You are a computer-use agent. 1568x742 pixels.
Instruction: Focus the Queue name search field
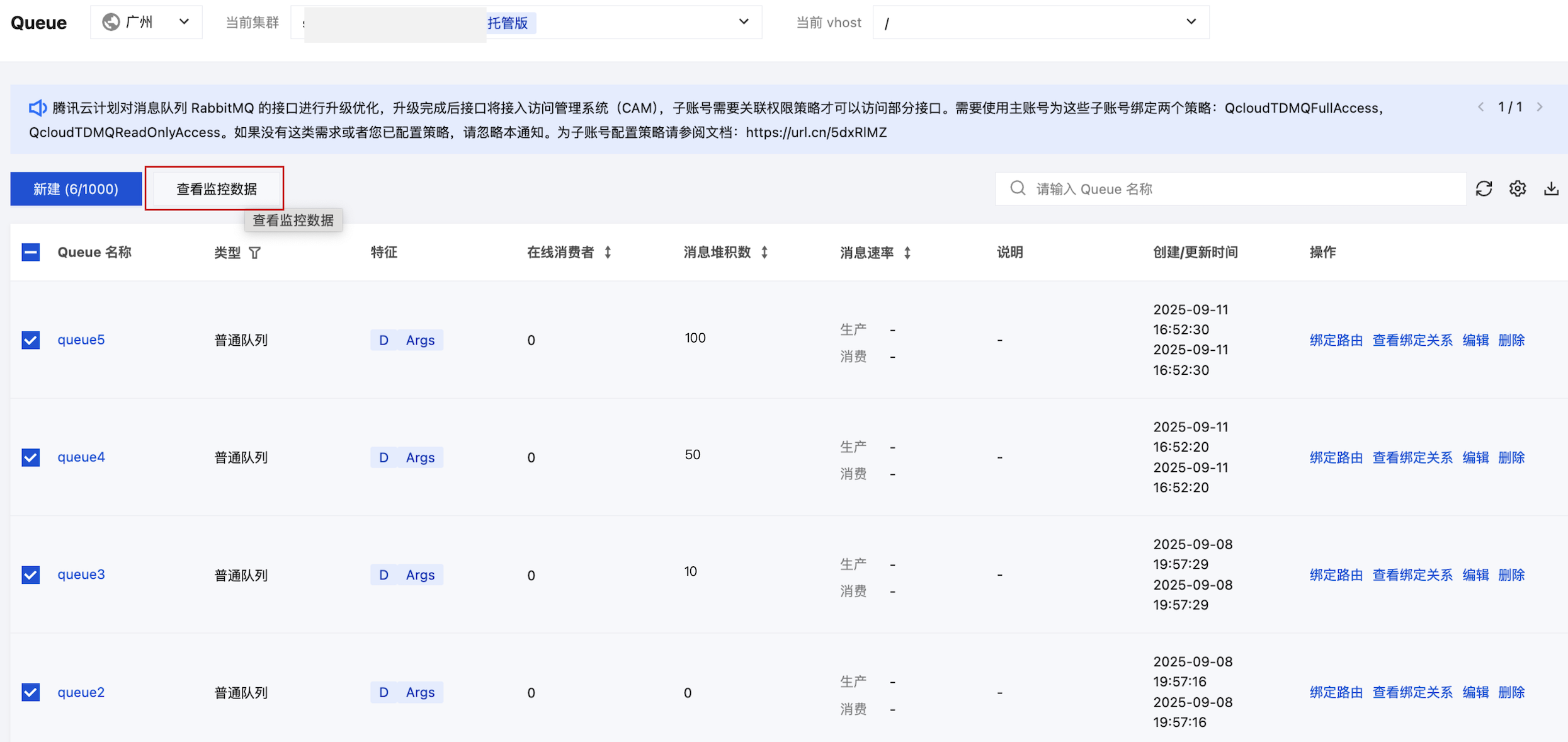pos(1241,189)
